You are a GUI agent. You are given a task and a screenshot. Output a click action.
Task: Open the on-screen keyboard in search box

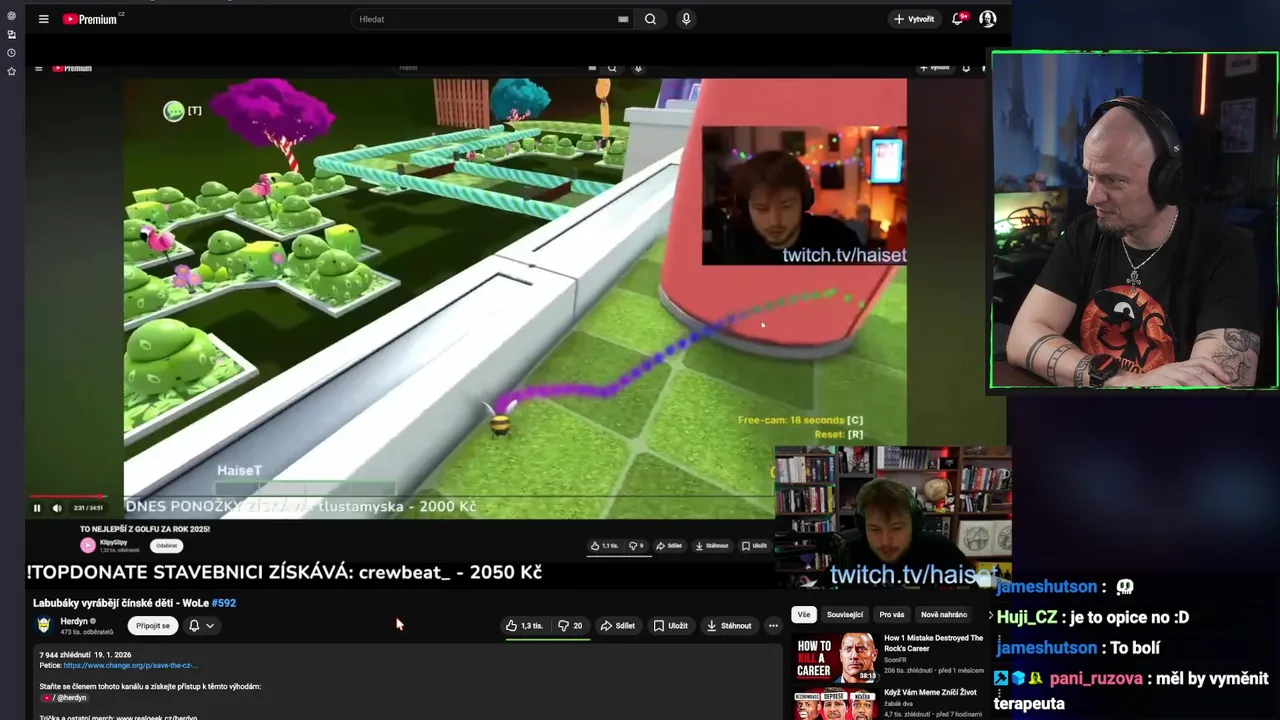pos(623,19)
